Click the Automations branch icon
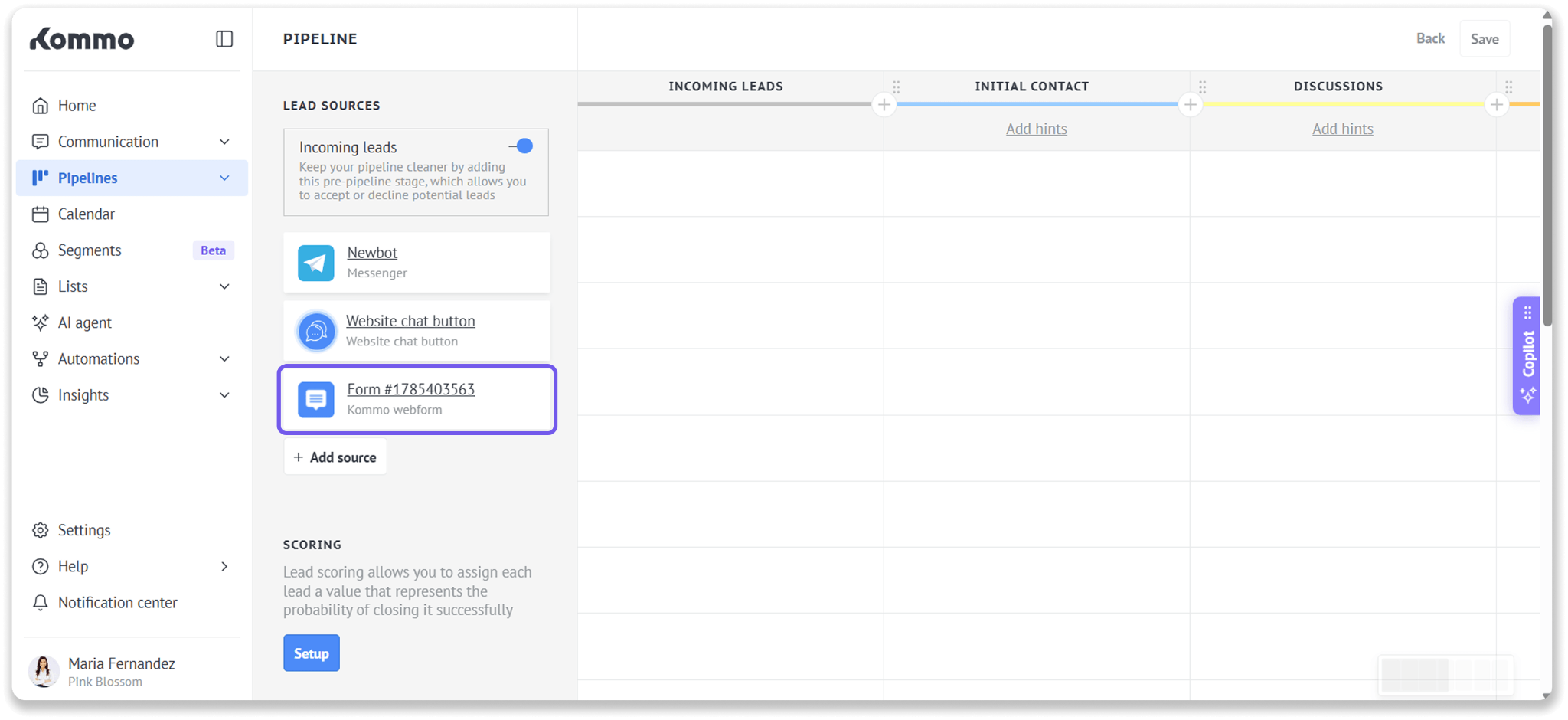The image size is (1568, 720). click(x=41, y=358)
